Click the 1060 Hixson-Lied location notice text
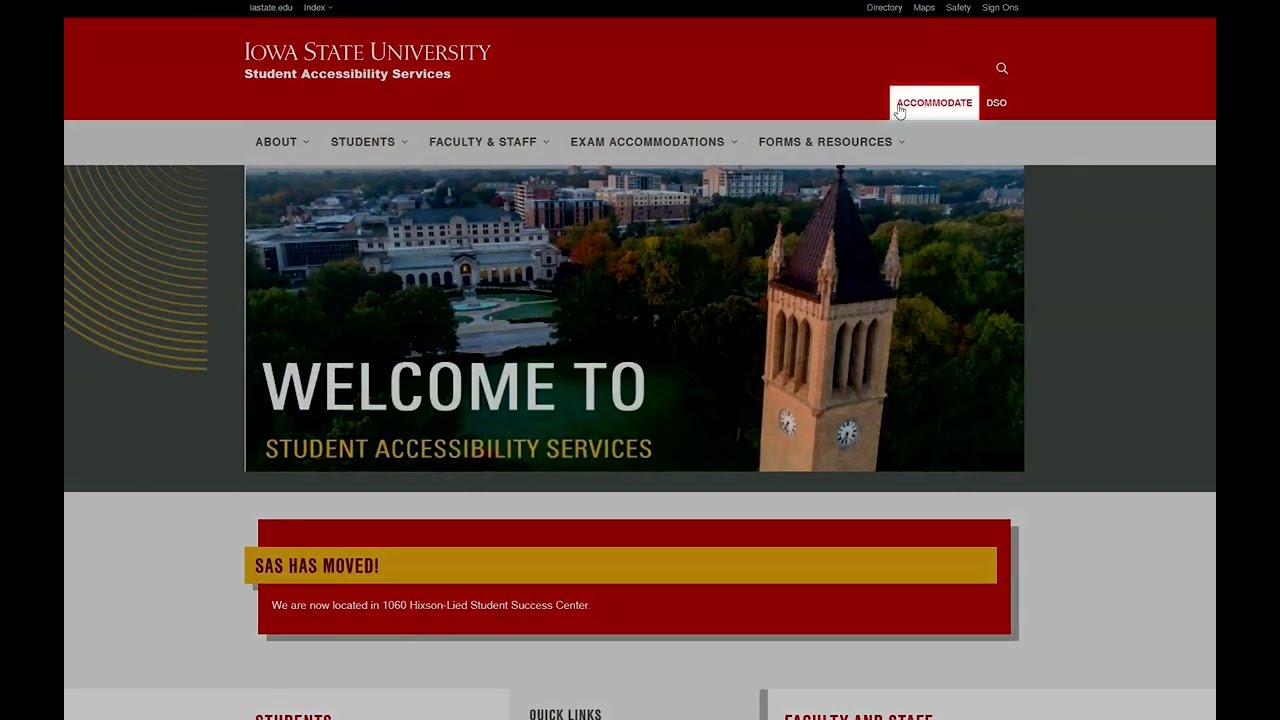The image size is (1280, 720). tap(430, 605)
